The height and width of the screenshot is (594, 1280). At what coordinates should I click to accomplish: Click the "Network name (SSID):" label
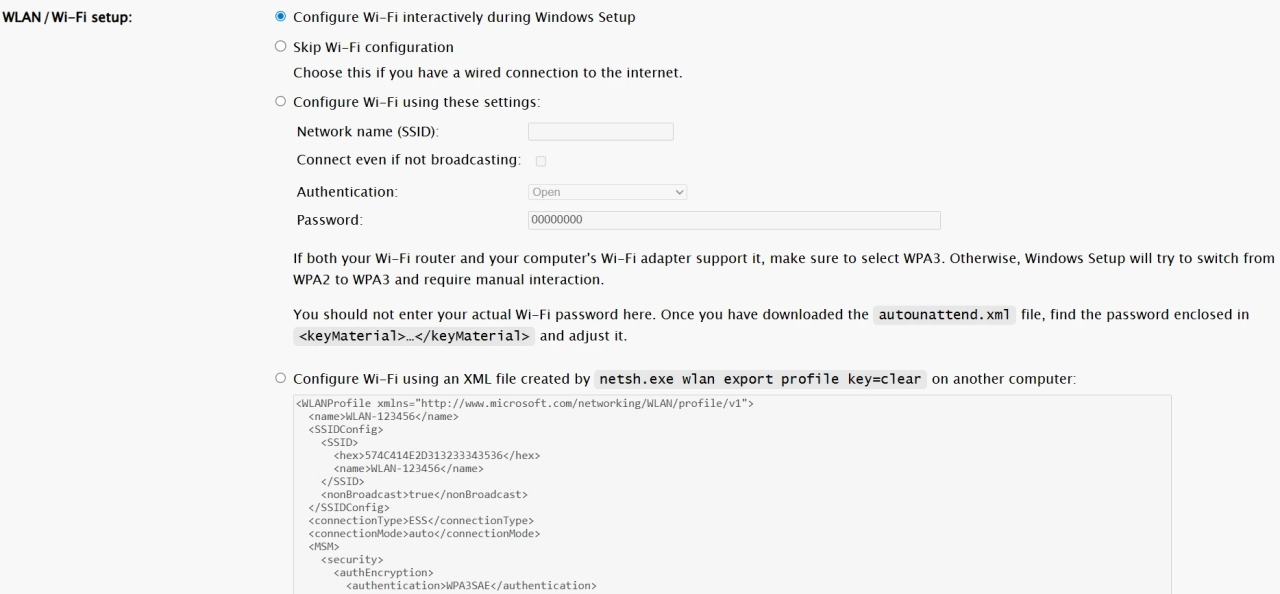[x=368, y=132]
